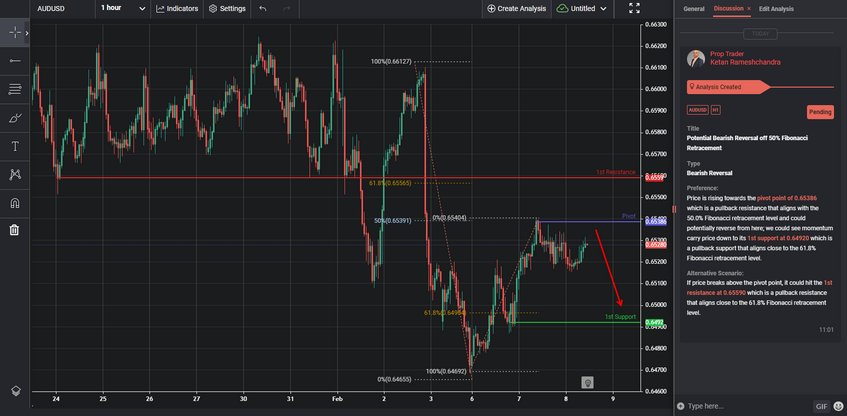
Task: Click the 'pivot point of 0.65386' highlighted text
Action: click(788, 198)
